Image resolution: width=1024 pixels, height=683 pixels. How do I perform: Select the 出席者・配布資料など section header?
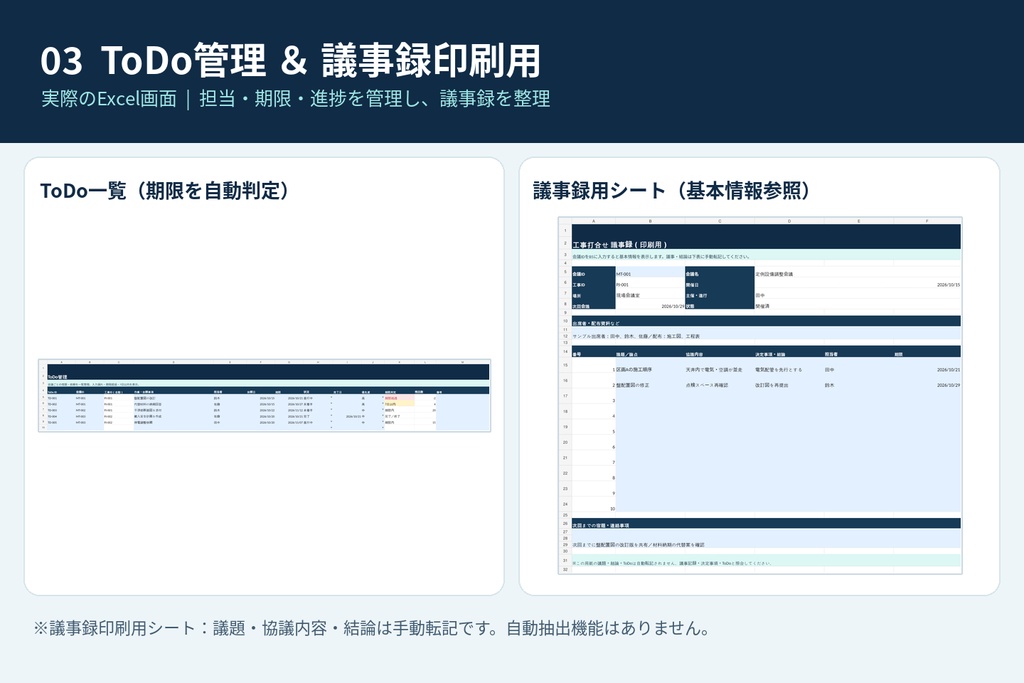click(x=766, y=323)
